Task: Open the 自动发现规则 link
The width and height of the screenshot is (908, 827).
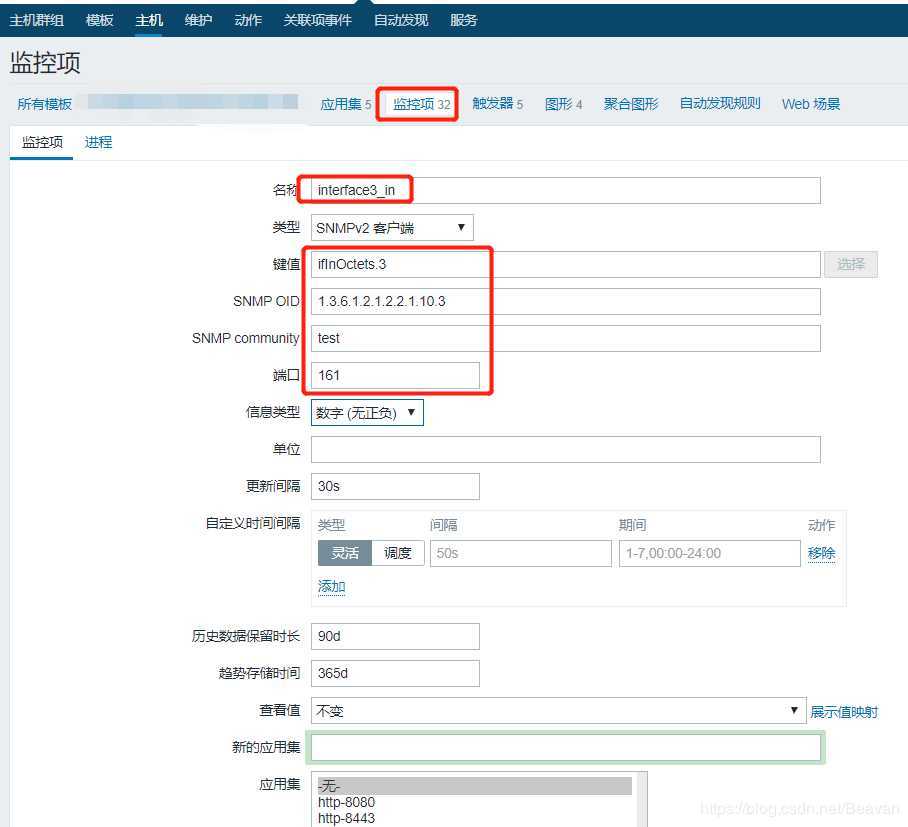Action: pos(720,104)
